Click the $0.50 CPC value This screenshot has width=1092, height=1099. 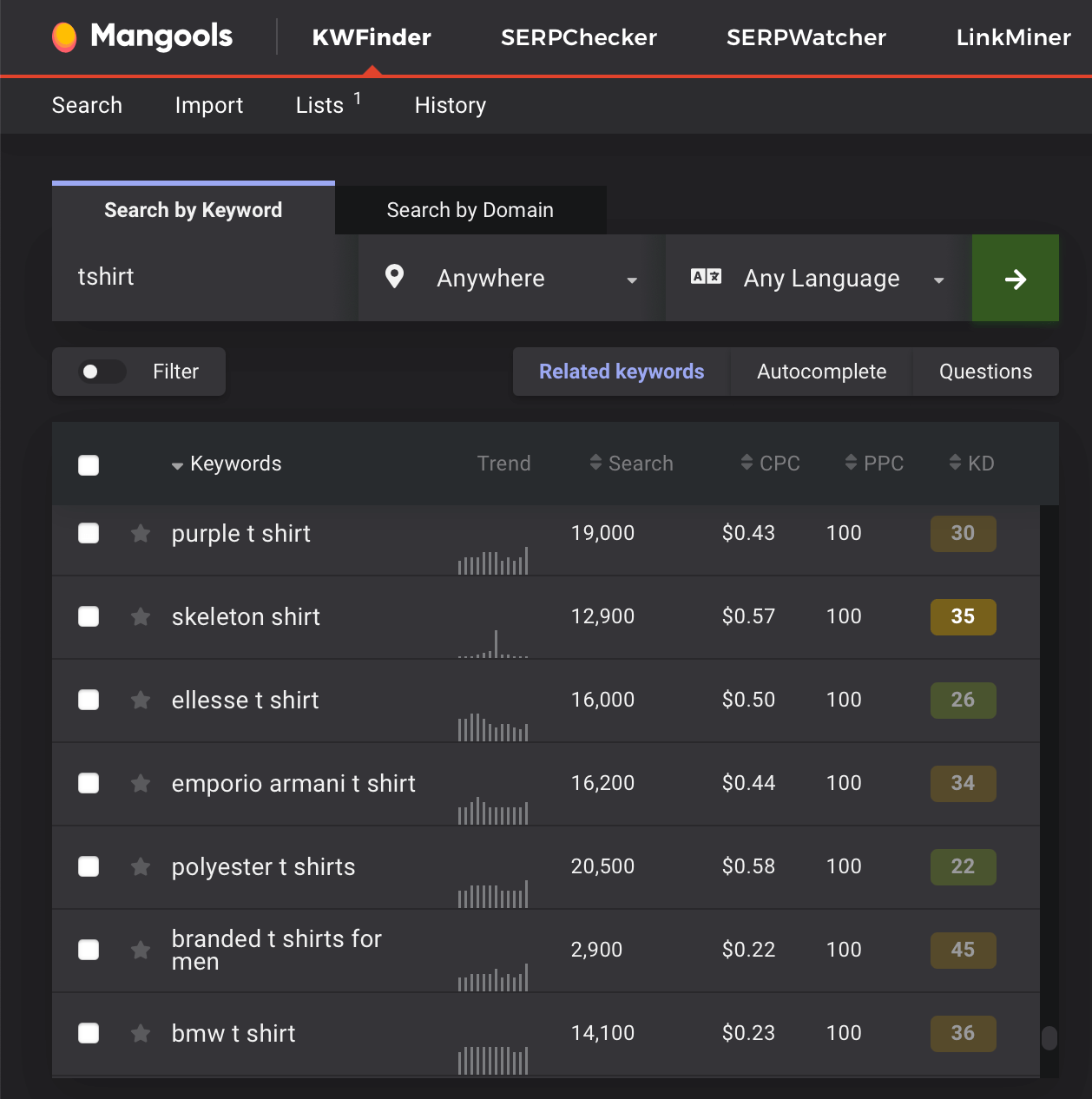[748, 700]
